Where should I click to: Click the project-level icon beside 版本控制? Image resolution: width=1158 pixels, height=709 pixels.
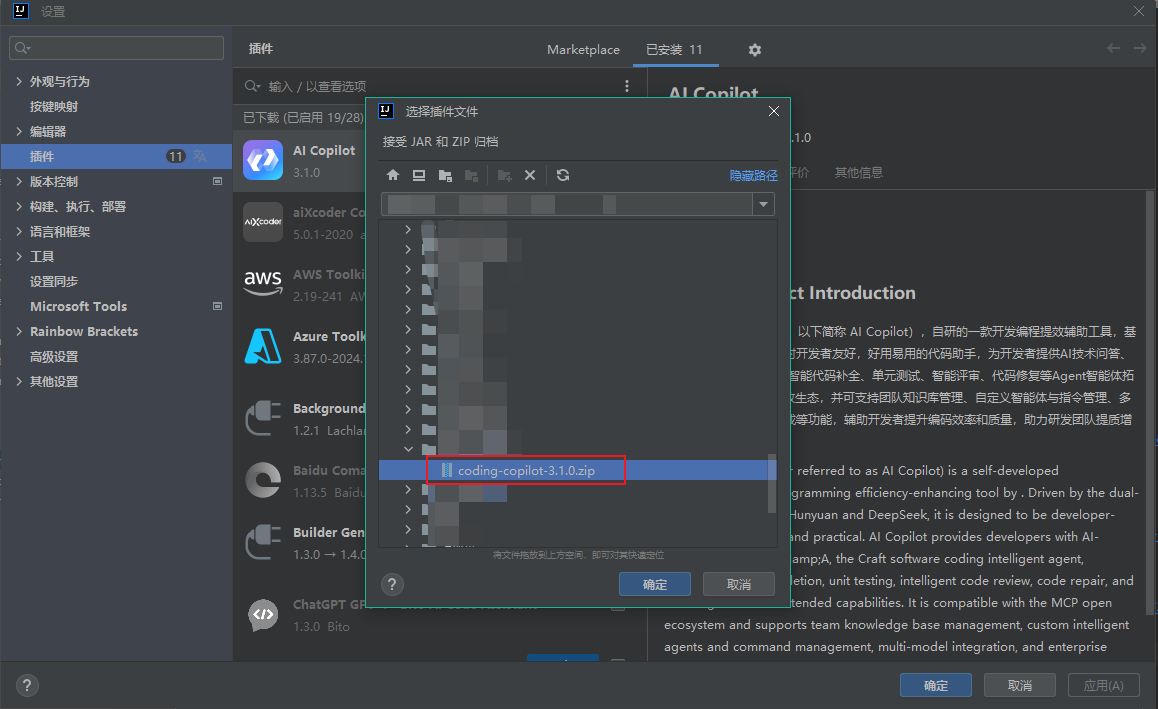click(217, 181)
